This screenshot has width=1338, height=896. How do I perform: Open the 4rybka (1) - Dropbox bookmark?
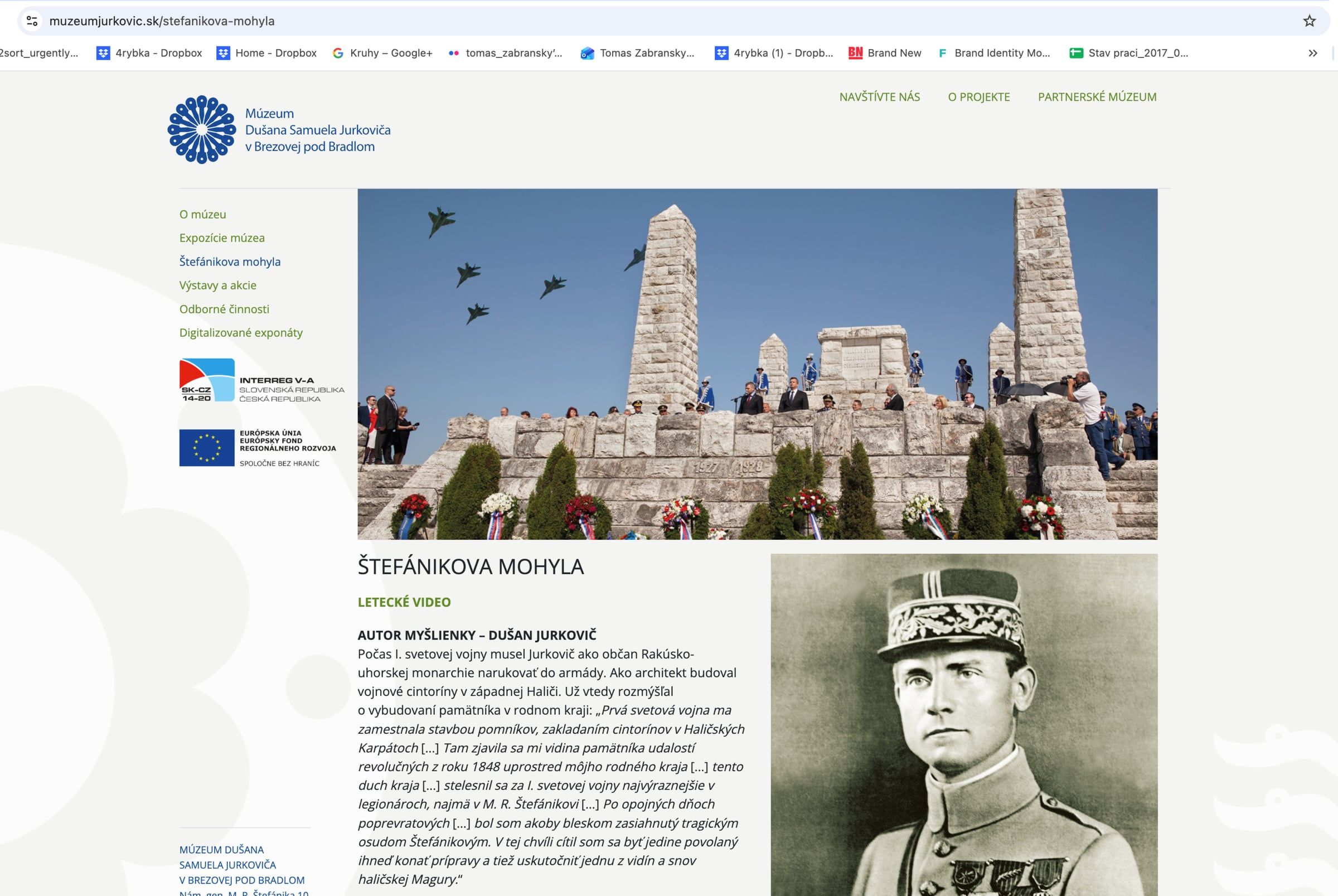tap(774, 53)
